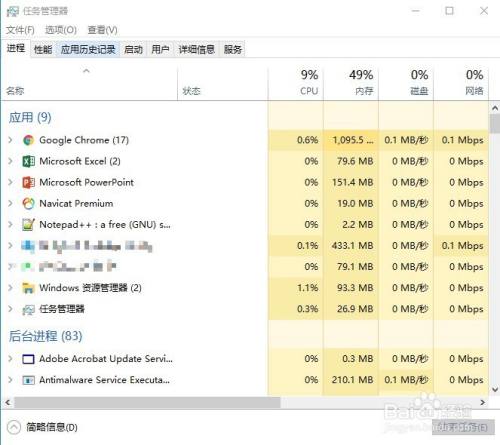Image resolution: width=500 pixels, height=445 pixels.
Task: Expand the Microsoft PowerPoint entry
Action: tap(10, 182)
